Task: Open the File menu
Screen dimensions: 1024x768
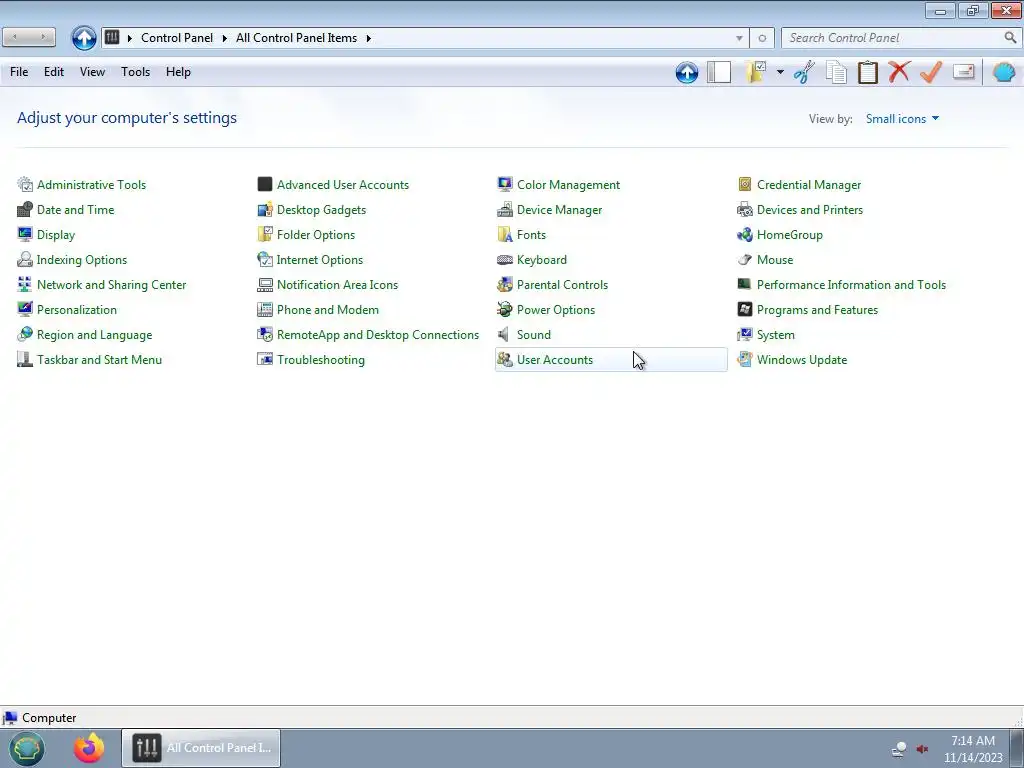Action: 19,72
